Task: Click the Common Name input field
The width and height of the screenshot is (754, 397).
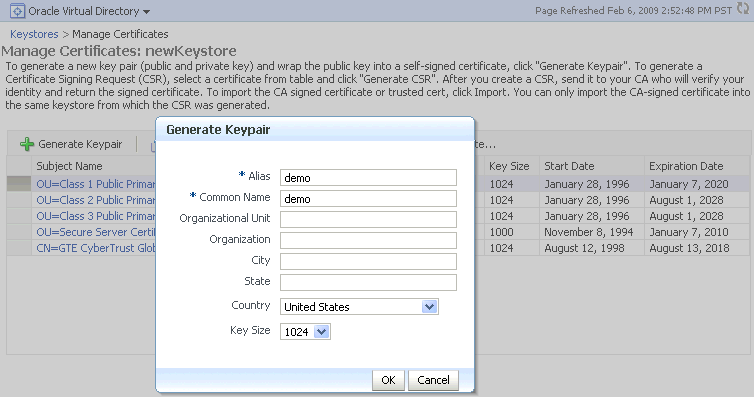Action: [368, 198]
